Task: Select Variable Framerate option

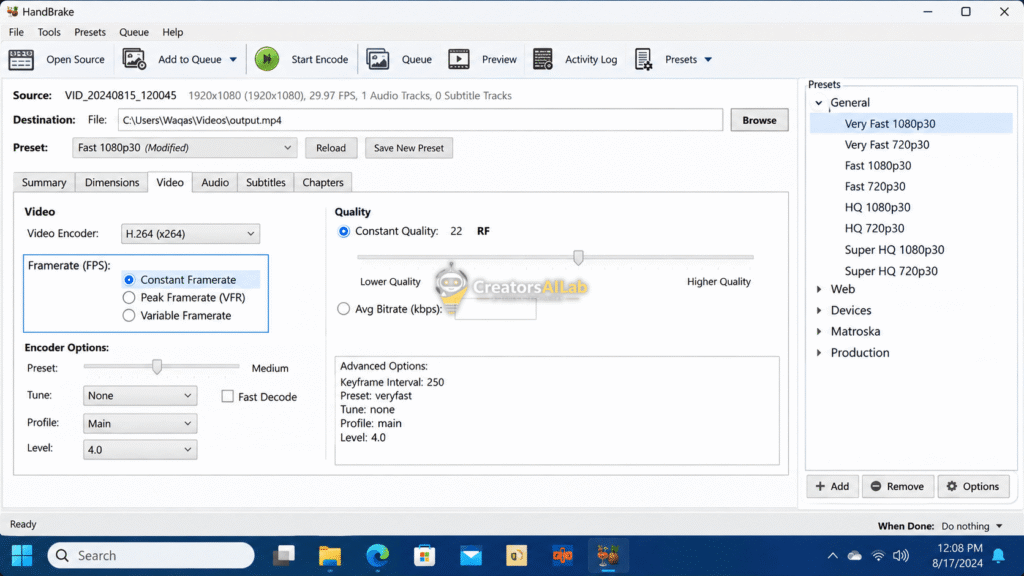Action: pos(129,316)
